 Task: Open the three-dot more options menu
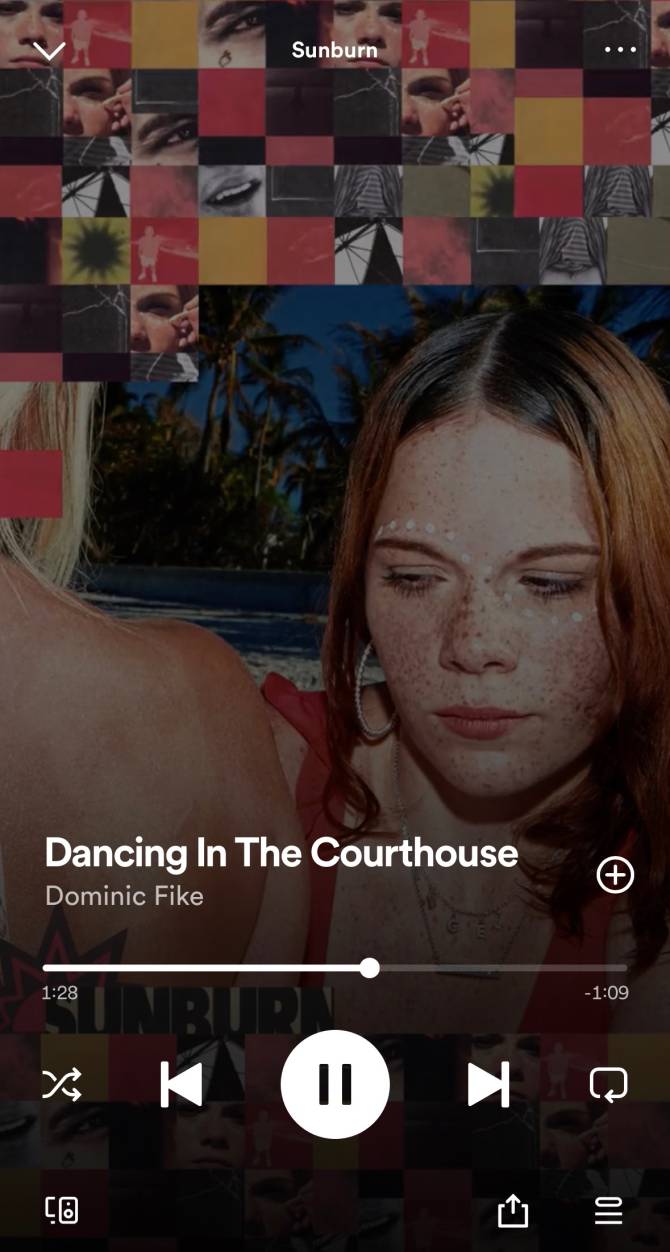(x=620, y=50)
